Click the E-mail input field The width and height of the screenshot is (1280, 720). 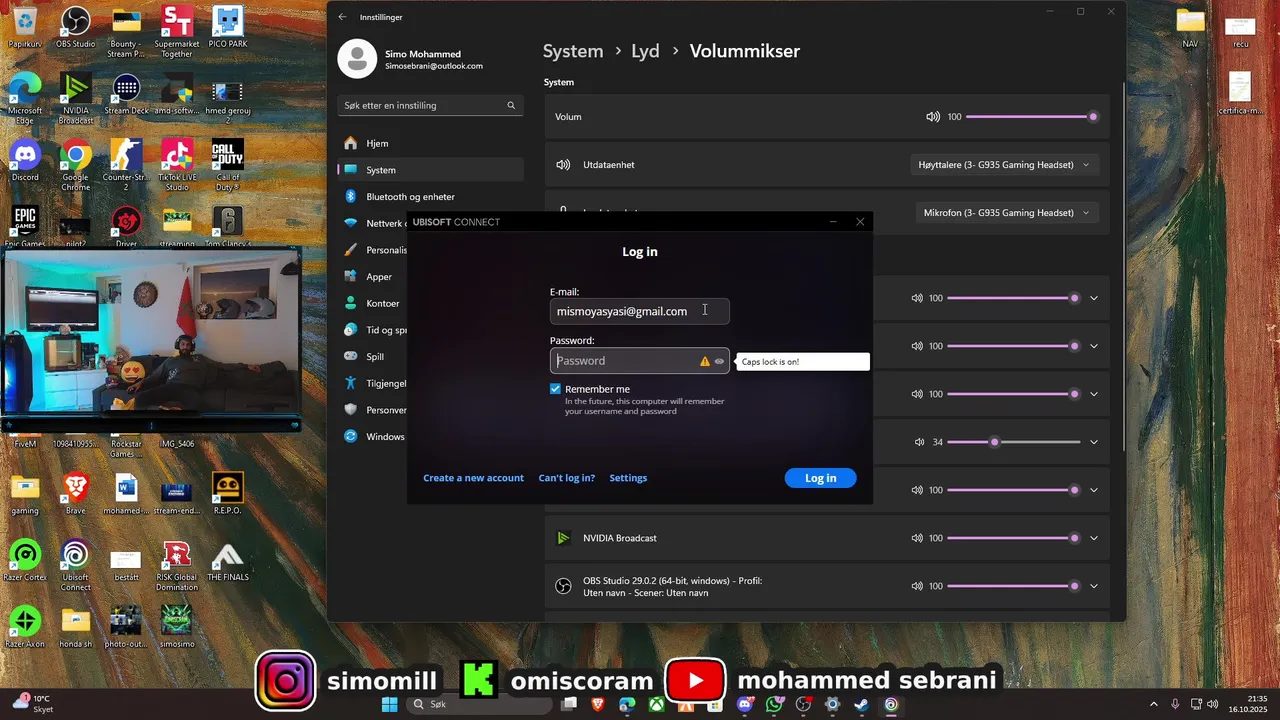point(639,311)
